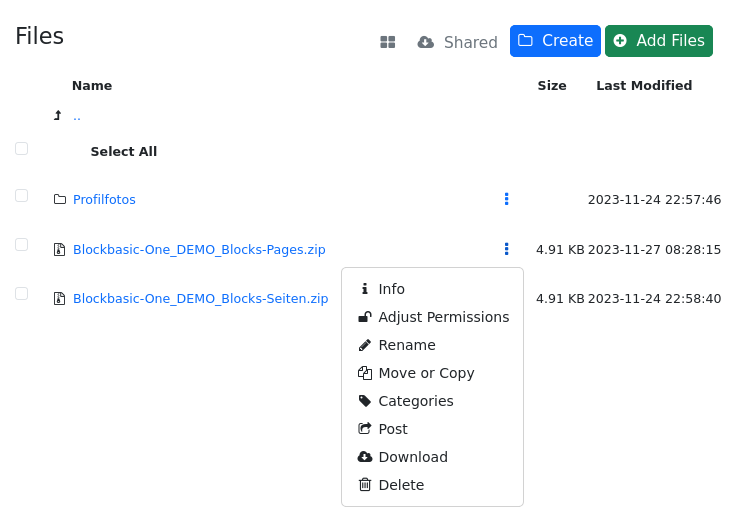The width and height of the screenshot is (735, 528).
Task: Collapse the three-dot menu for Blocks-Pages.zip
Action: coord(507,249)
